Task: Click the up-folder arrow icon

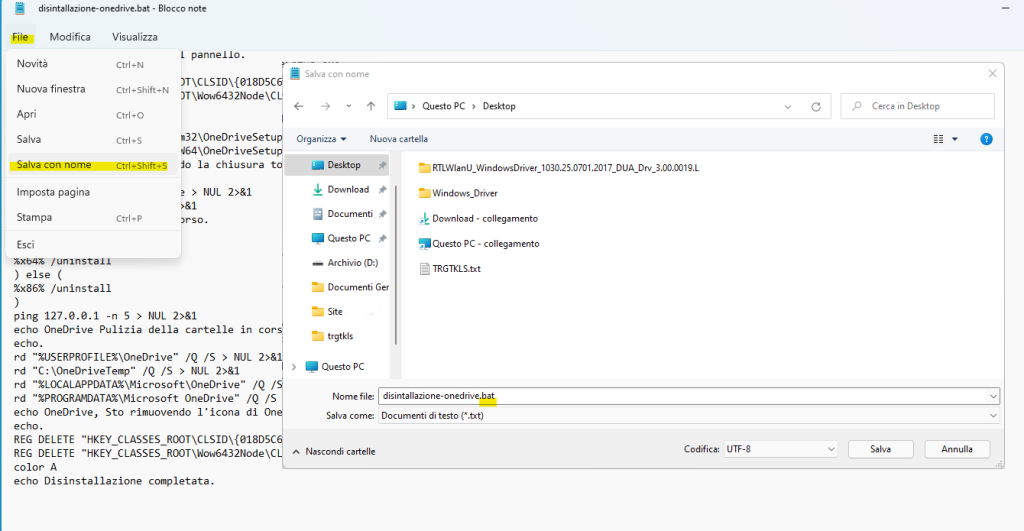Action: 371,106
